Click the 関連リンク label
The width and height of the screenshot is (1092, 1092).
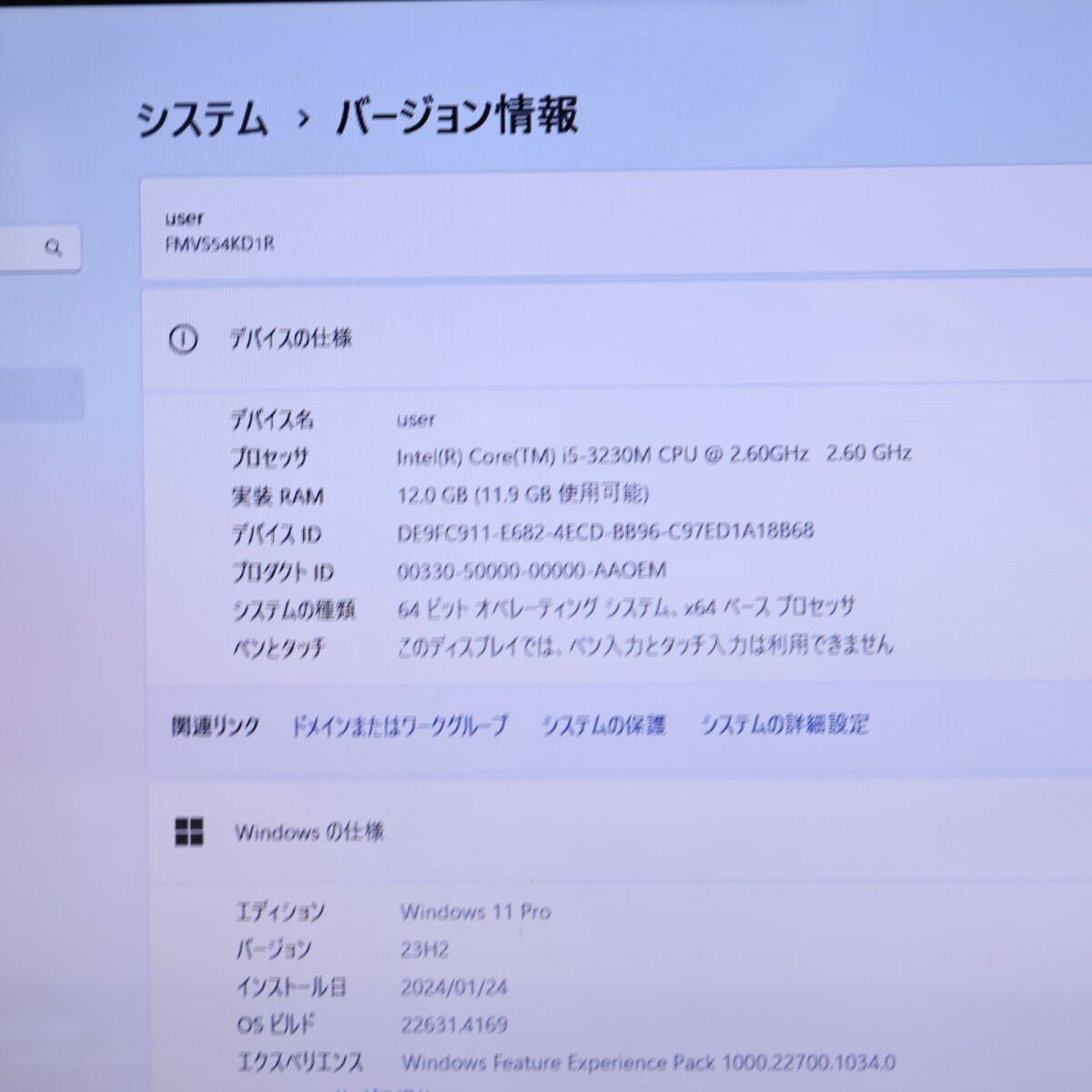(x=215, y=726)
